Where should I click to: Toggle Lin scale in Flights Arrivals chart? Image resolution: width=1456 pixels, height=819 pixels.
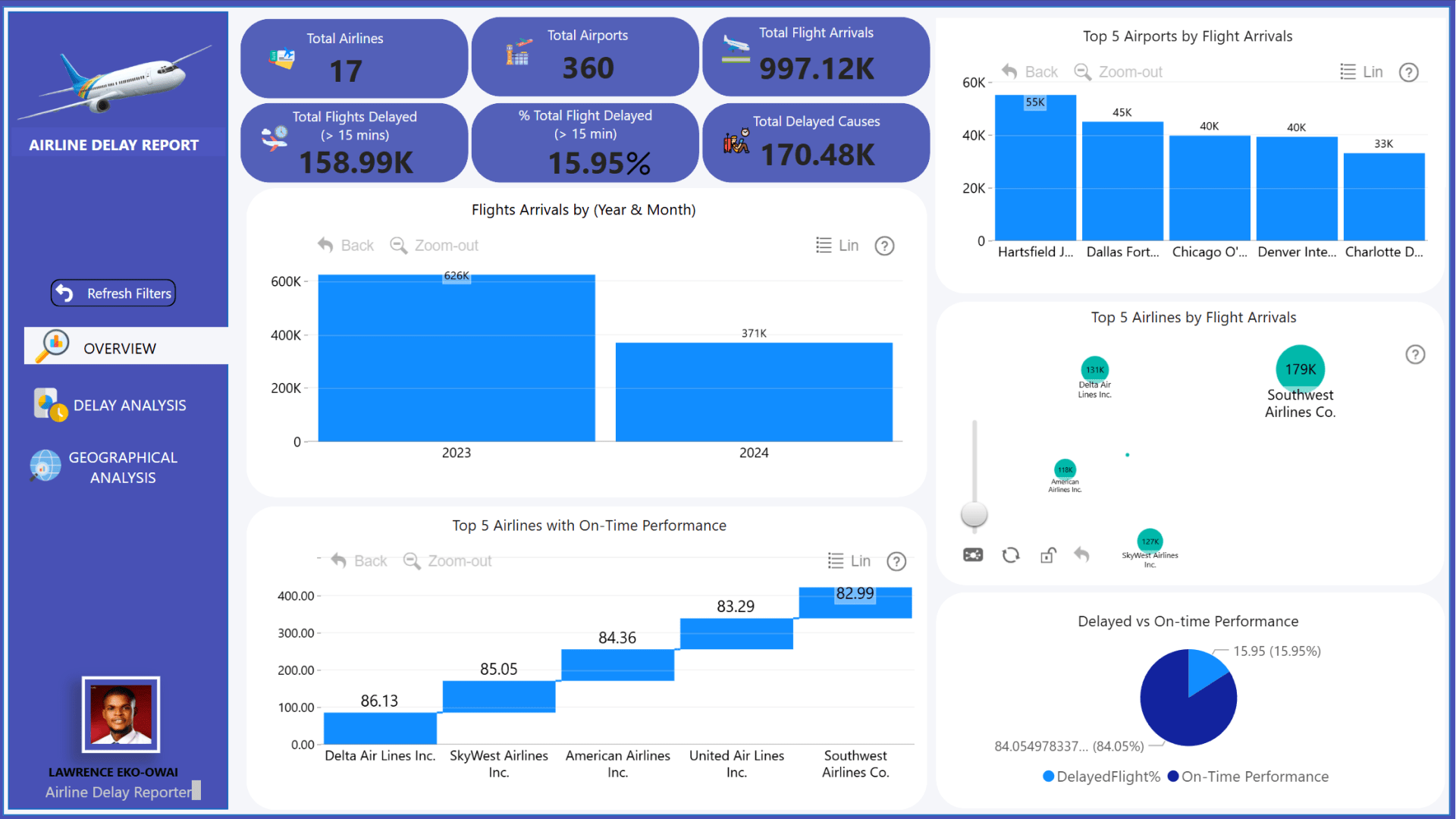pyautogui.click(x=837, y=246)
